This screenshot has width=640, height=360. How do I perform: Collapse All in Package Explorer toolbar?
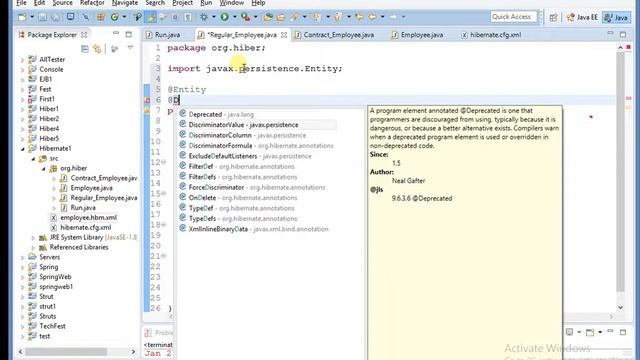[84, 49]
